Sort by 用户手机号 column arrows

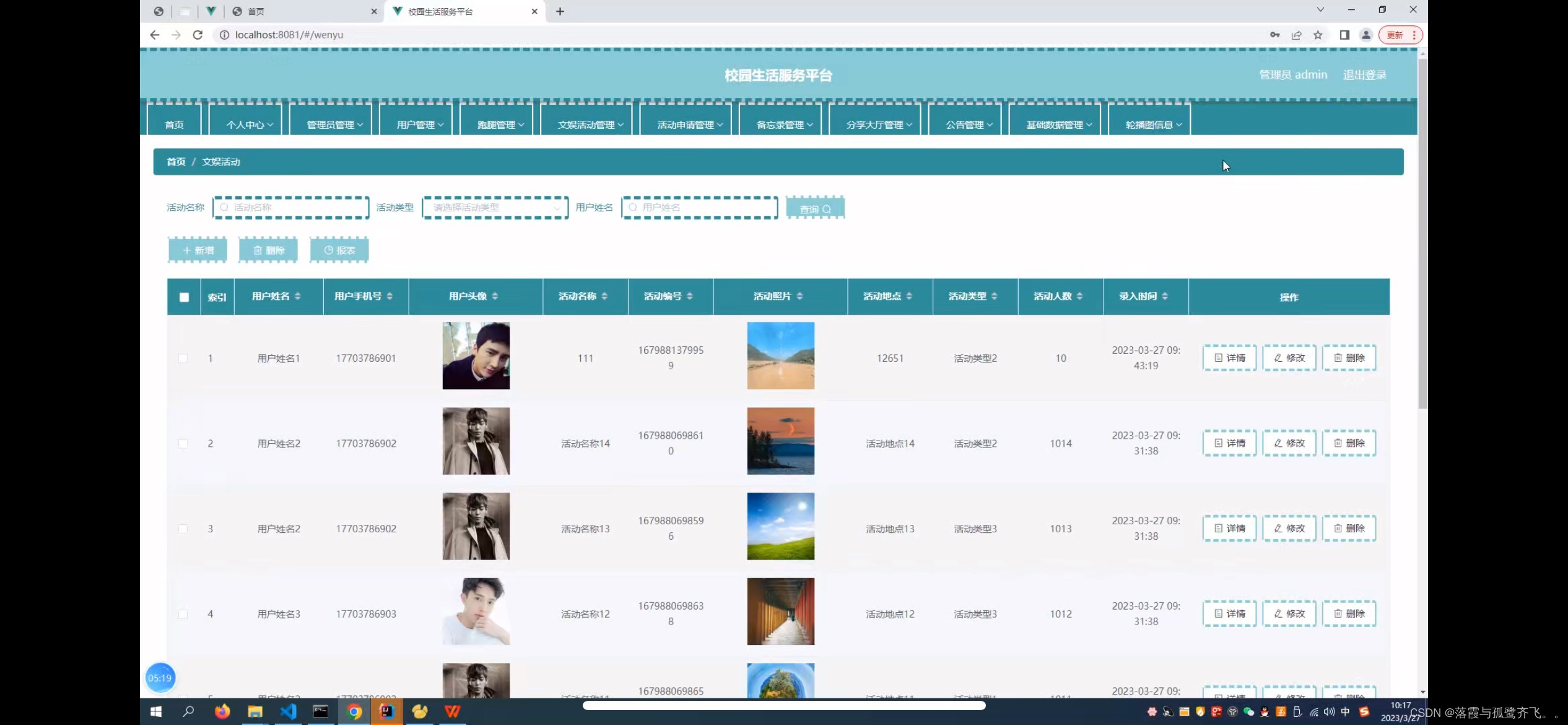390,296
